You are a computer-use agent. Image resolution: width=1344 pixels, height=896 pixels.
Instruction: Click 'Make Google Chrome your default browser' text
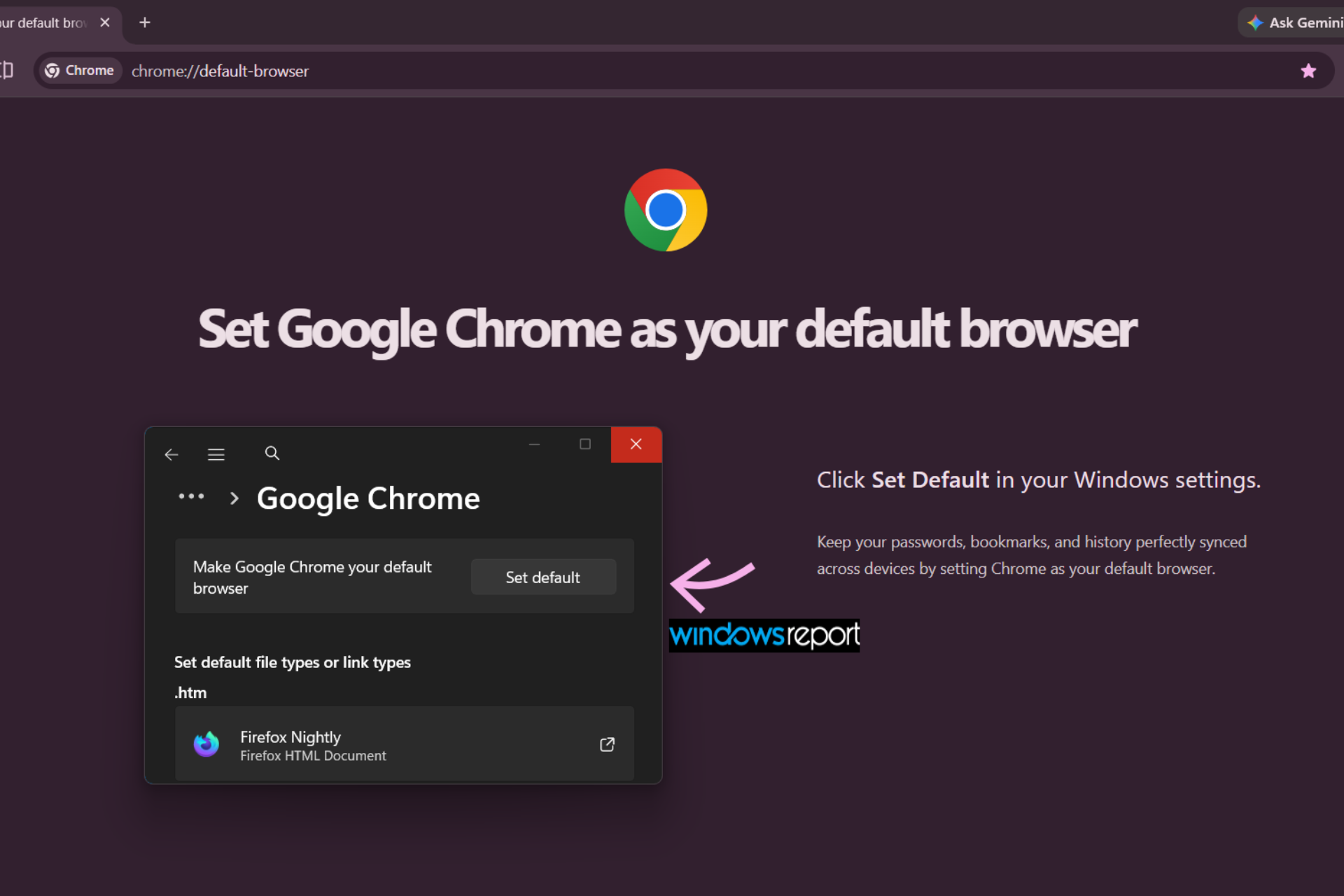[x=312, y=577]
